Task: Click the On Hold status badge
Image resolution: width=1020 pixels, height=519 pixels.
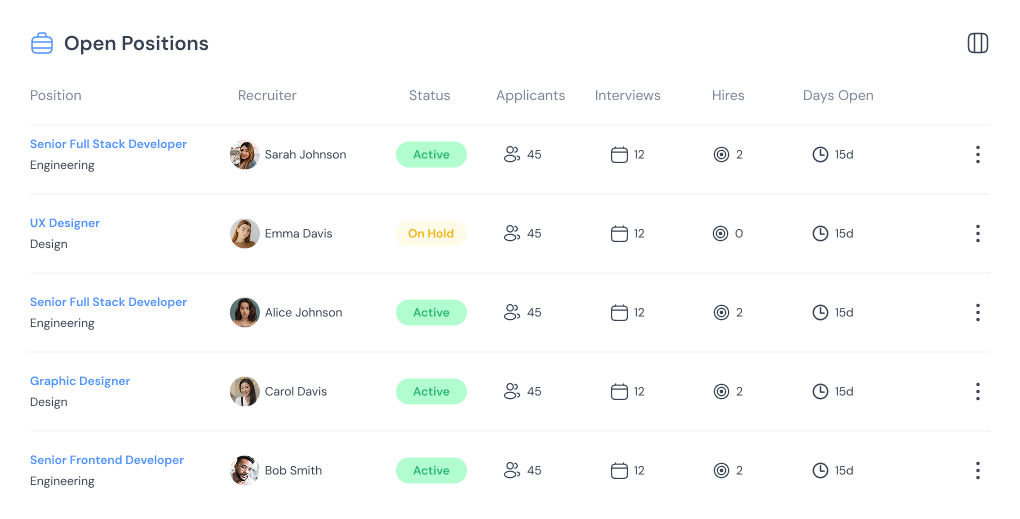Action: [x=431, y=233]
